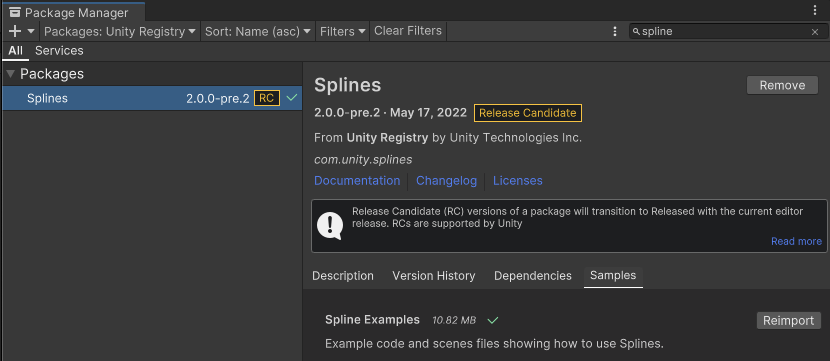Click the Clear Filters button
Image resolution: width=830 pixels, height=361 pixels.
(408, 31)
